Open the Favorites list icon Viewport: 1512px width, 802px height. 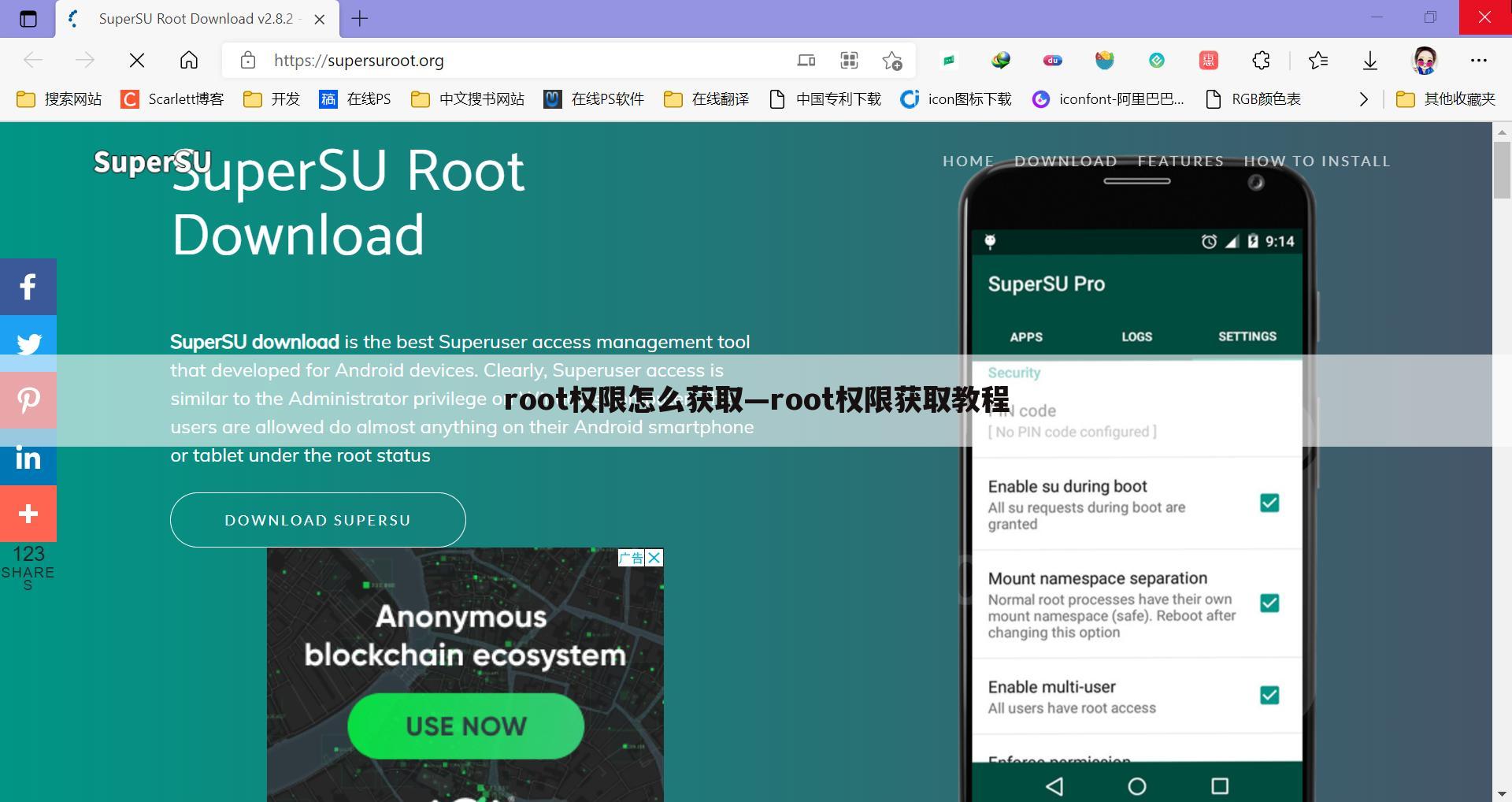pos(1318,60)
